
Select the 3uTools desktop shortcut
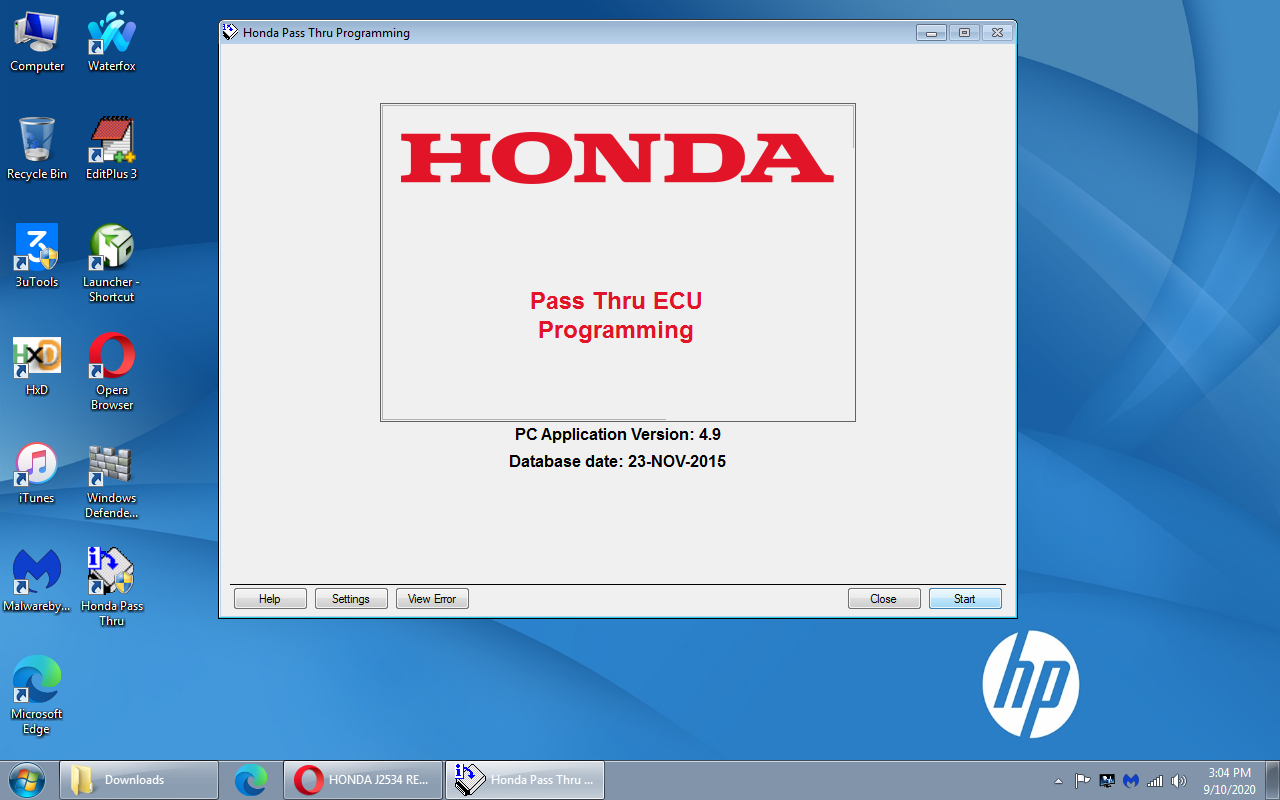click(x=37, y=256)
